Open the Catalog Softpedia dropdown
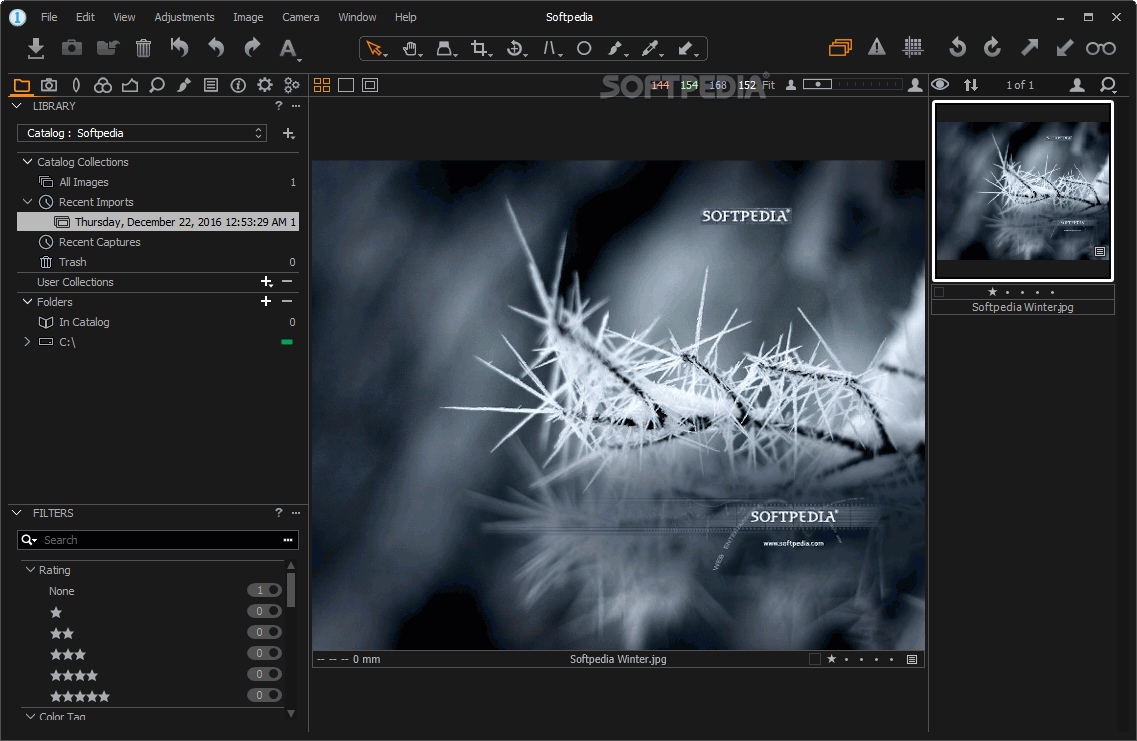 [x=142, y=133]
